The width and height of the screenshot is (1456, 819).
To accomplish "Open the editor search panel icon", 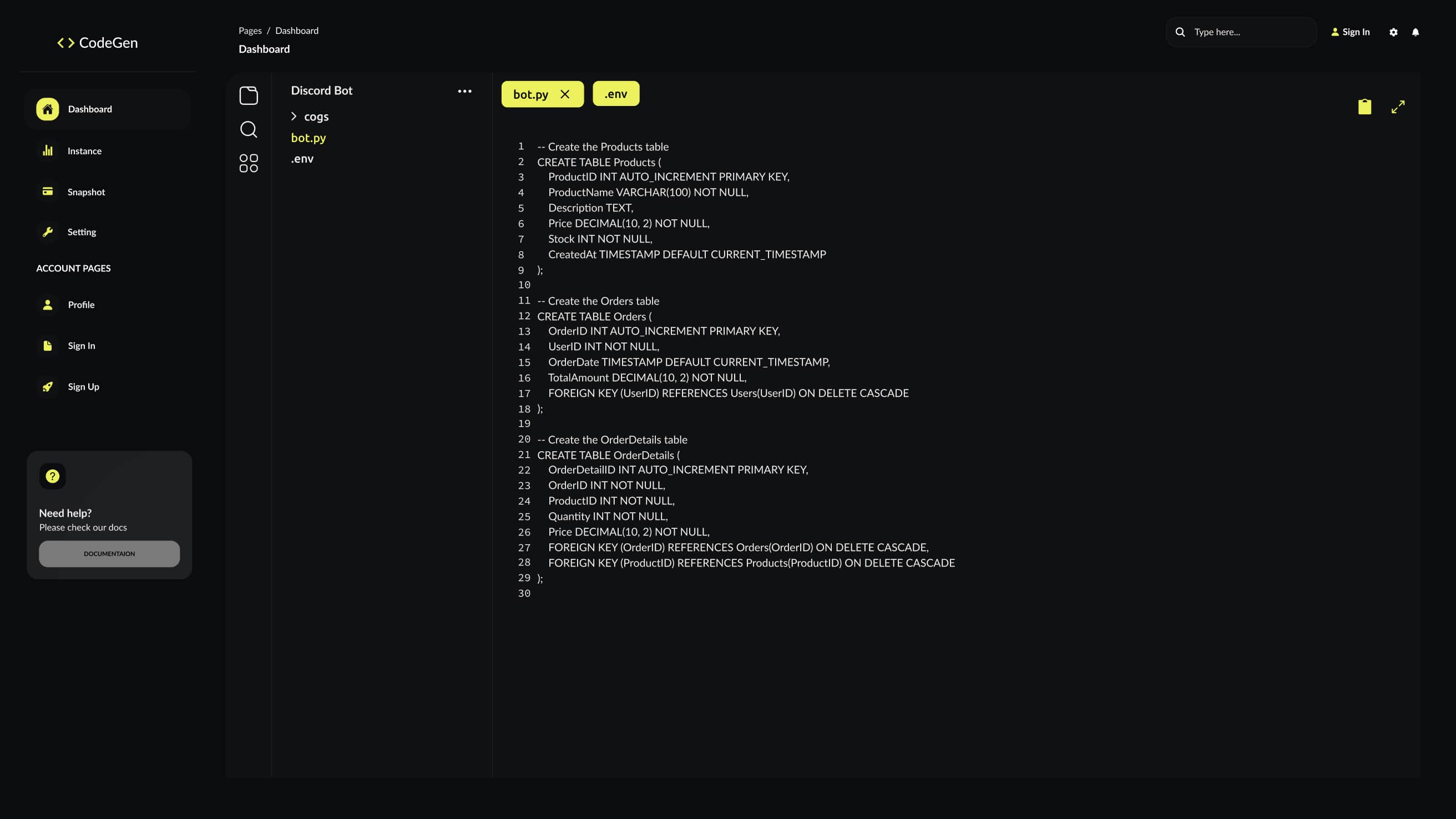I will click(249, 129).
